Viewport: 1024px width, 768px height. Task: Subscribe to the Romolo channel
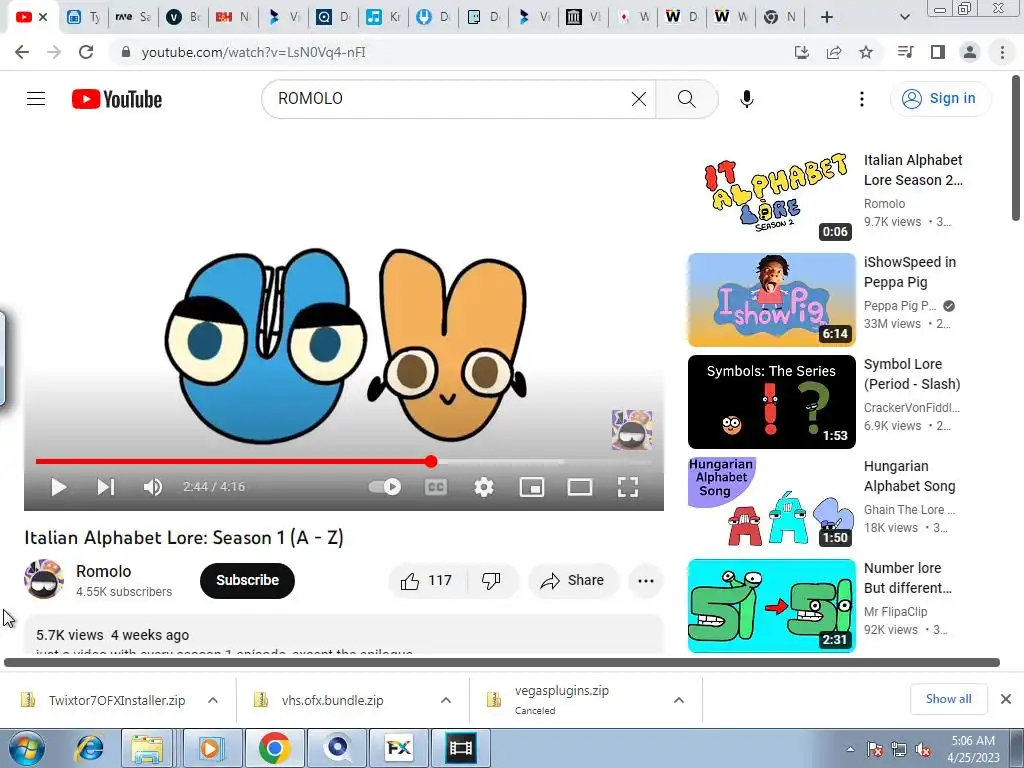pos(248,581)
